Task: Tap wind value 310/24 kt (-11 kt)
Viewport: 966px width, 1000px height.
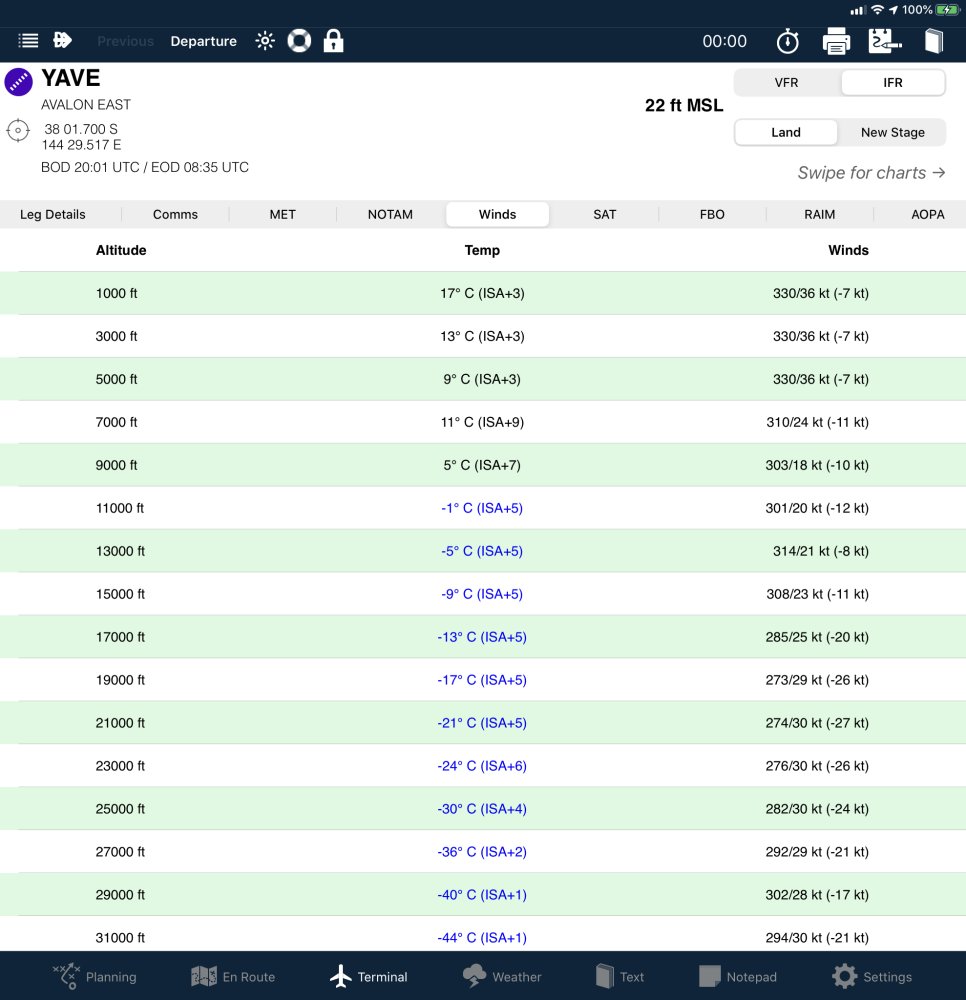Action: [x=817, y=422]
